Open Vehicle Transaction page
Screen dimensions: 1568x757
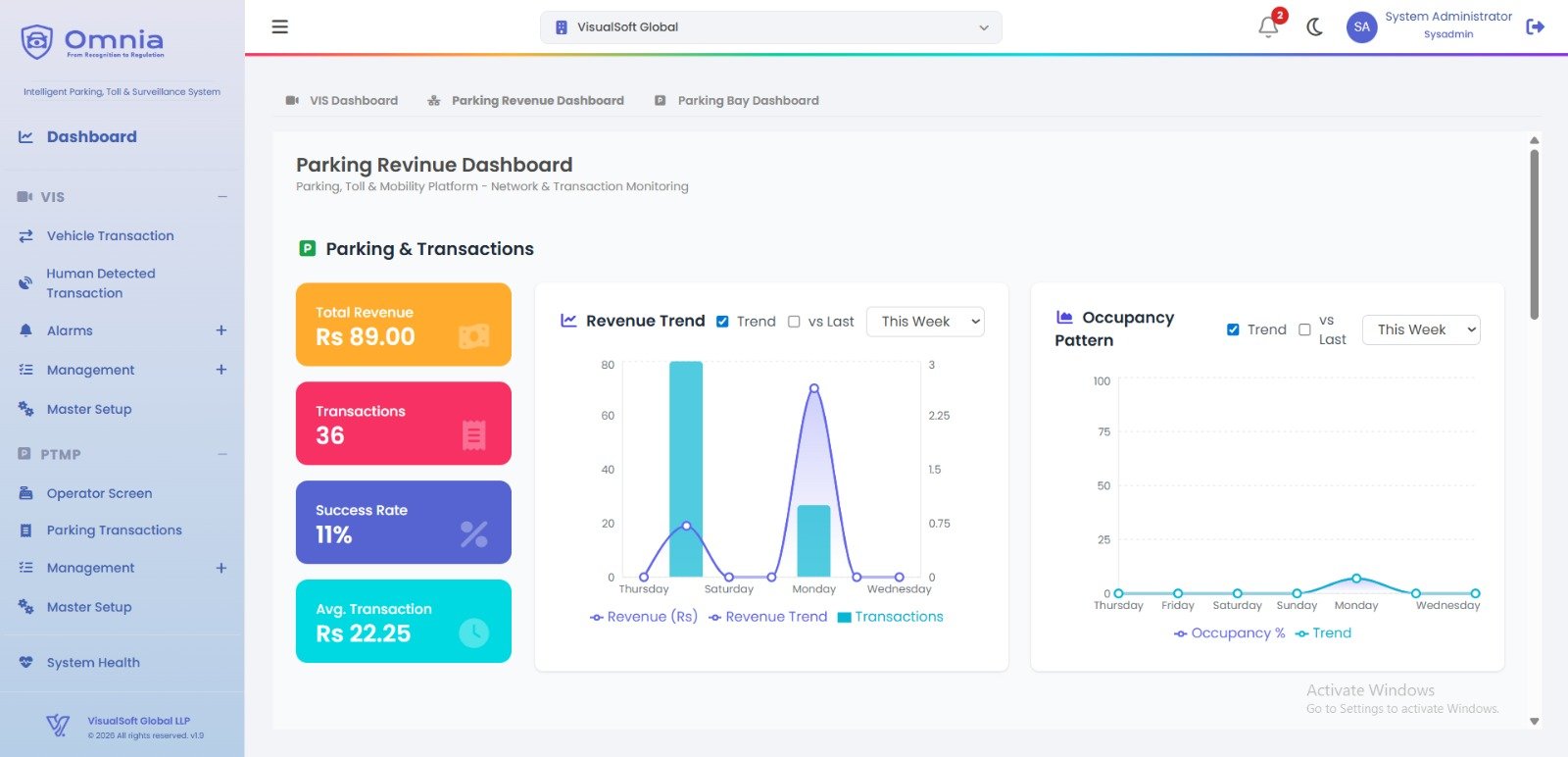coord(111,235)
